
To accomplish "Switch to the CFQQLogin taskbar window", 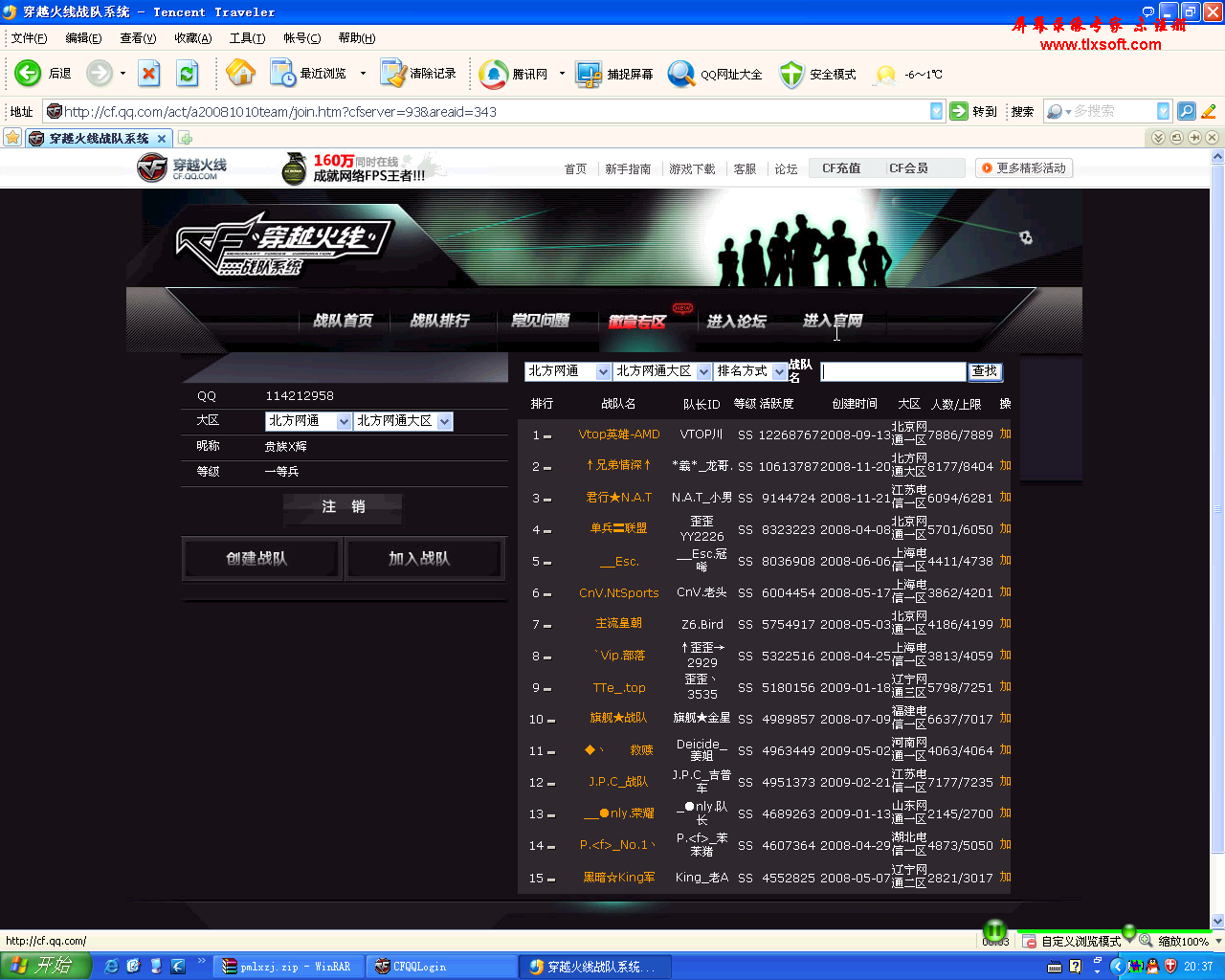I will coord(442,967).
